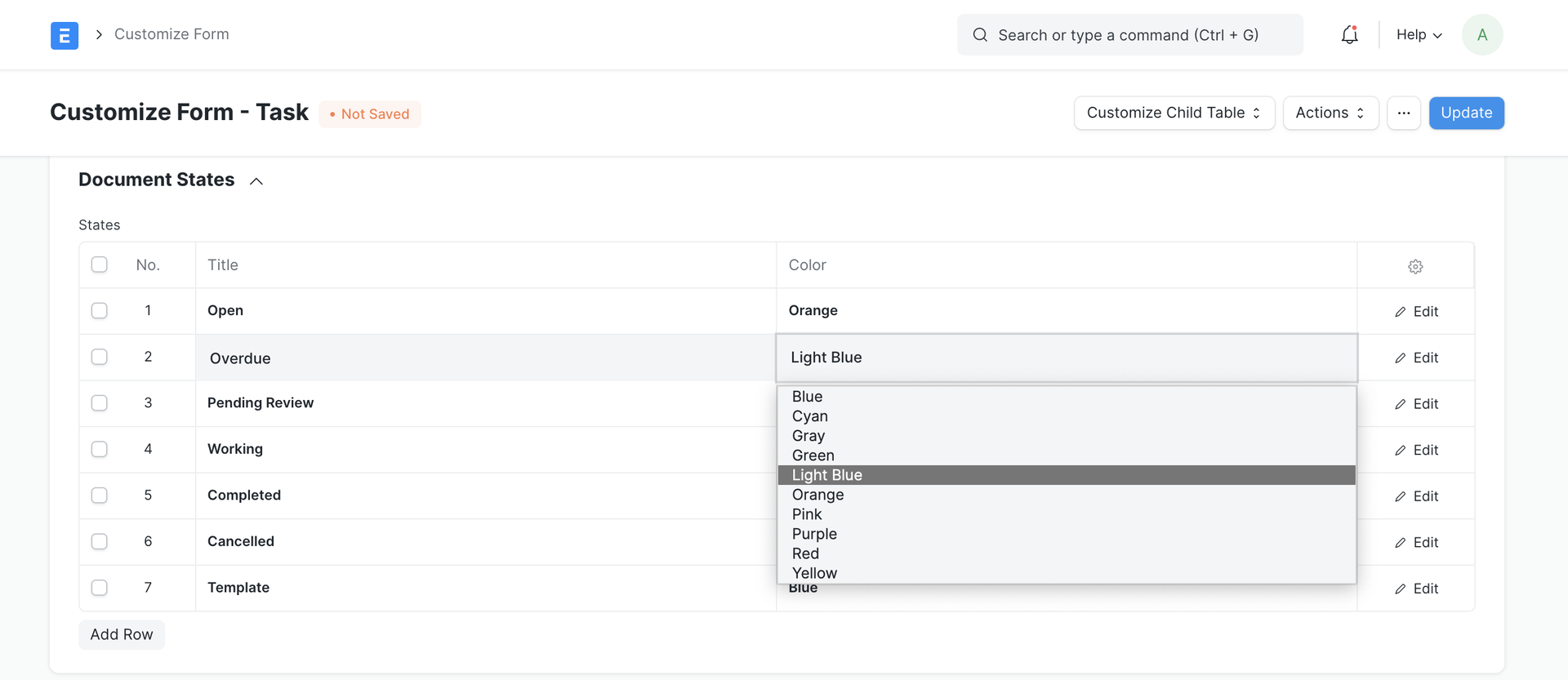Open the three-dots more options menu
Screen dimensions: 1568x680
(1403, 113)
